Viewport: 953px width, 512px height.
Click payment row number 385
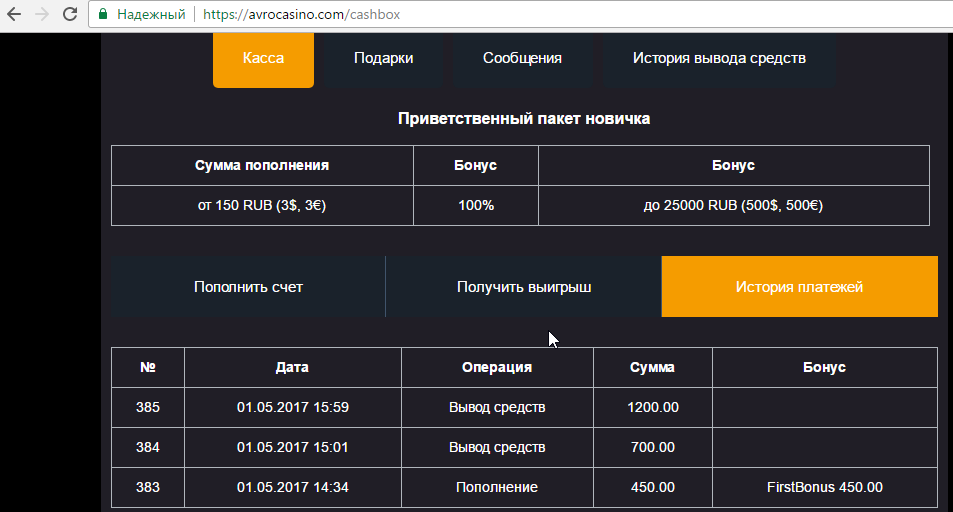tap(148, 407)
